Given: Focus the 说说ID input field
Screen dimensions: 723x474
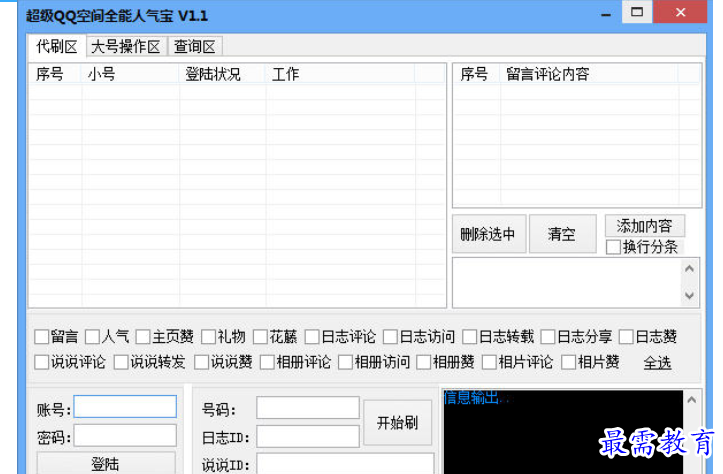Looking at the screenshot, I should coord(345,464).
